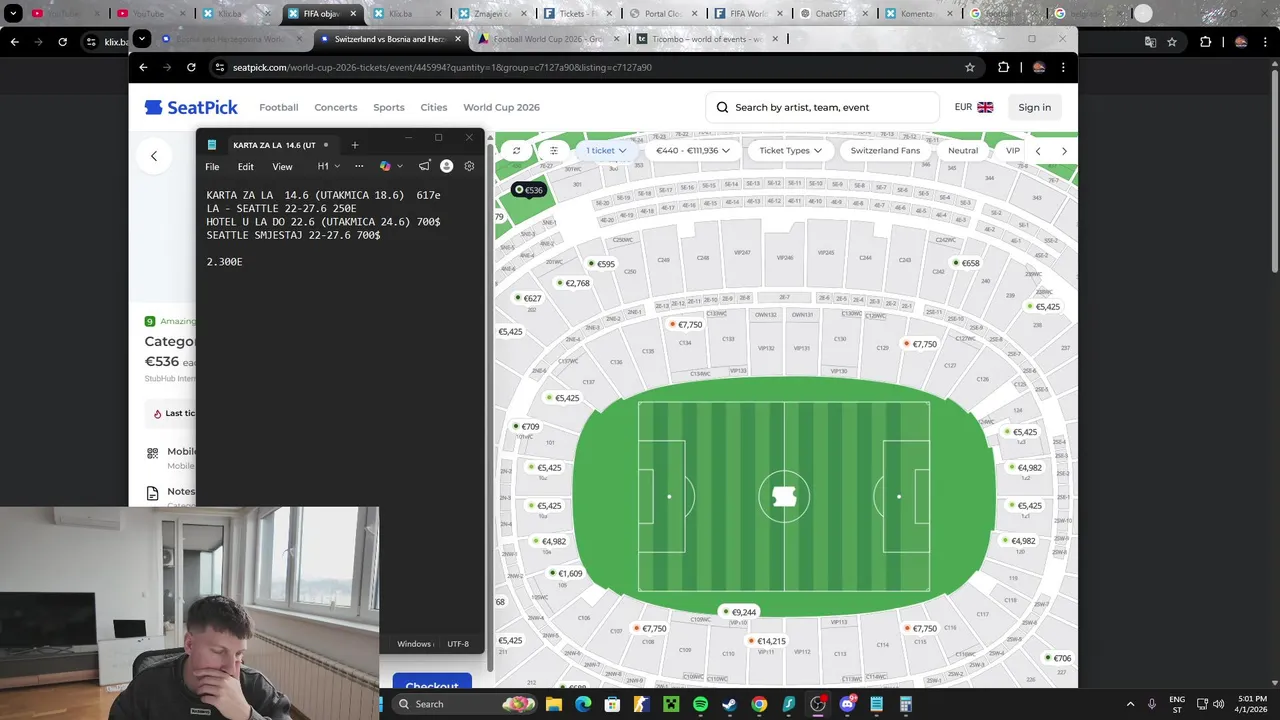Open the 1 ticket quantity dropdown
The image size is (1280, 720).
(606, 151)
